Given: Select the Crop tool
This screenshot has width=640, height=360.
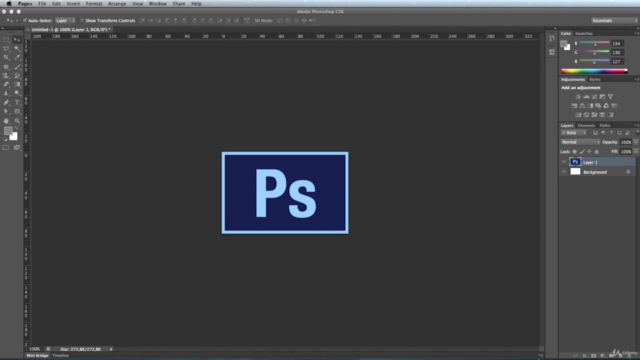Looking at the screenshot, I should pos(6,58).
